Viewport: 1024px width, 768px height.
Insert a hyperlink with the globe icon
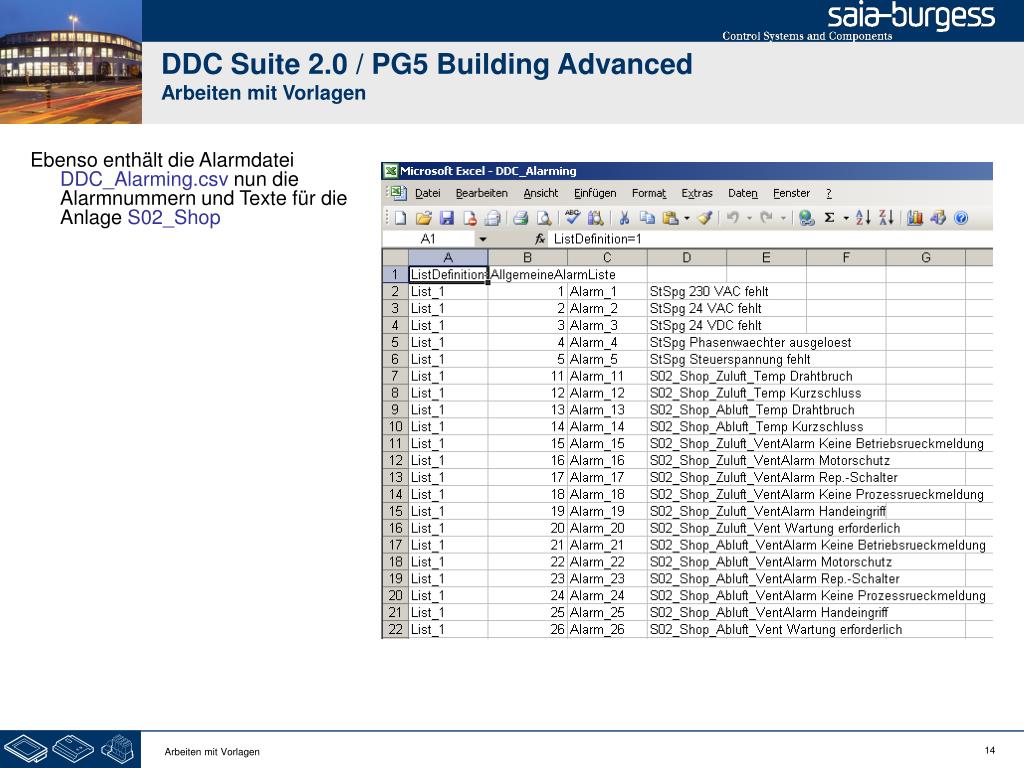[x=807, y=218]
